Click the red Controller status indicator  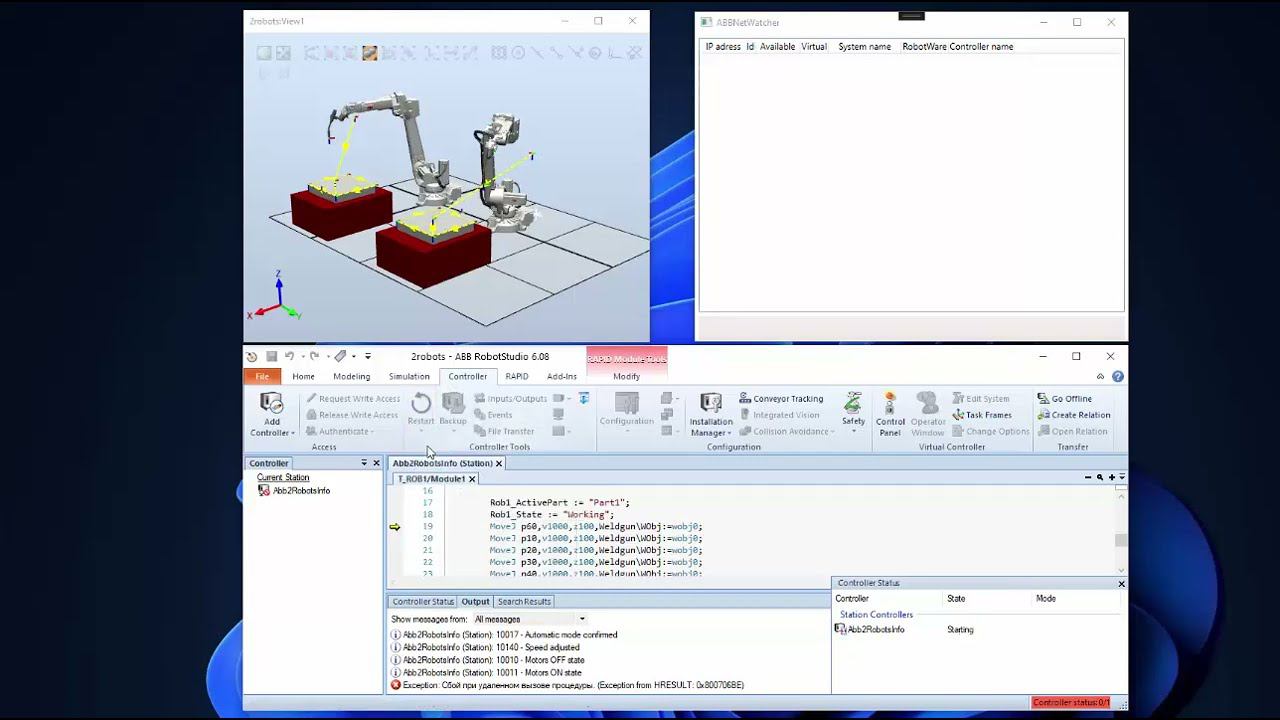coord(1071,703)
